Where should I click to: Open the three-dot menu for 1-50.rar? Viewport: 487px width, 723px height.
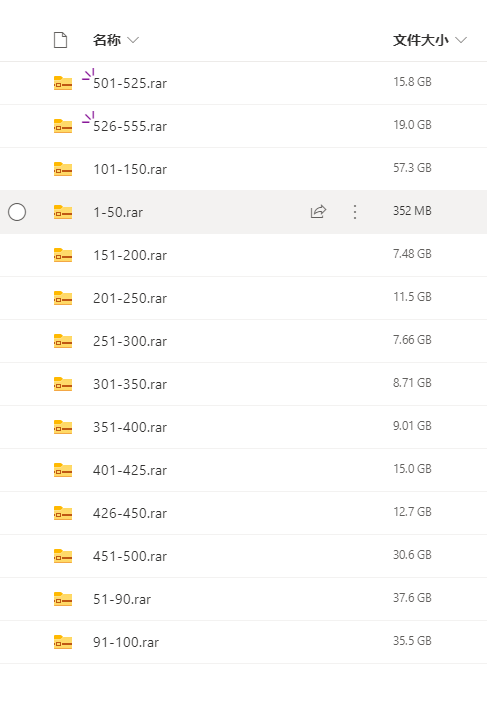pos(355,212)
